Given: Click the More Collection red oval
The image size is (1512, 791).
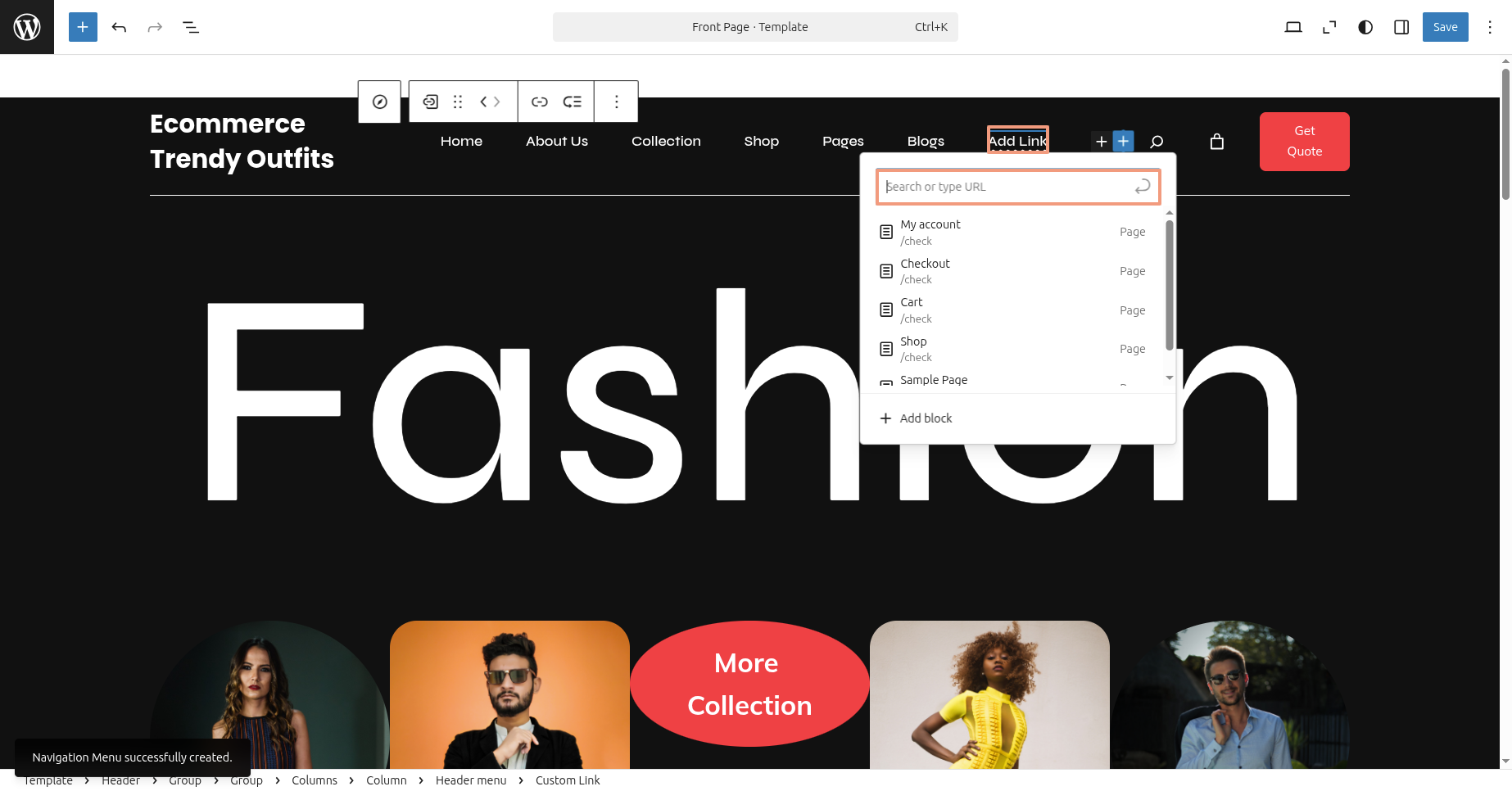Looking at the screenshot, I should coord(749,684).
